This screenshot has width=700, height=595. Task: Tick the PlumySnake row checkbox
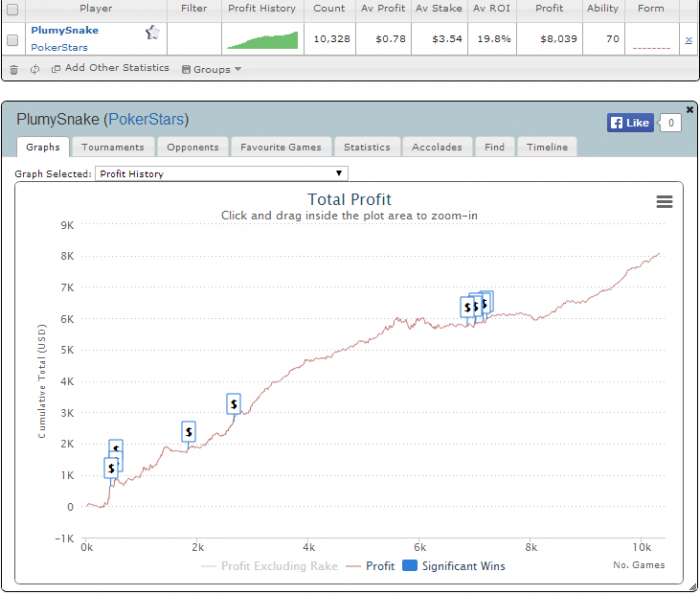click(12, 40)
